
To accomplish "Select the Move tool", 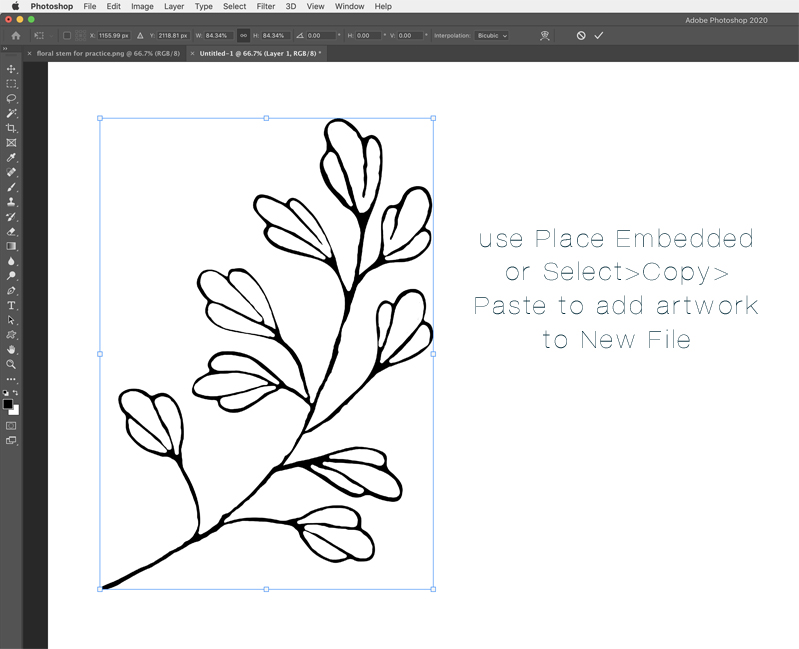I will click(x=12, y=69).
